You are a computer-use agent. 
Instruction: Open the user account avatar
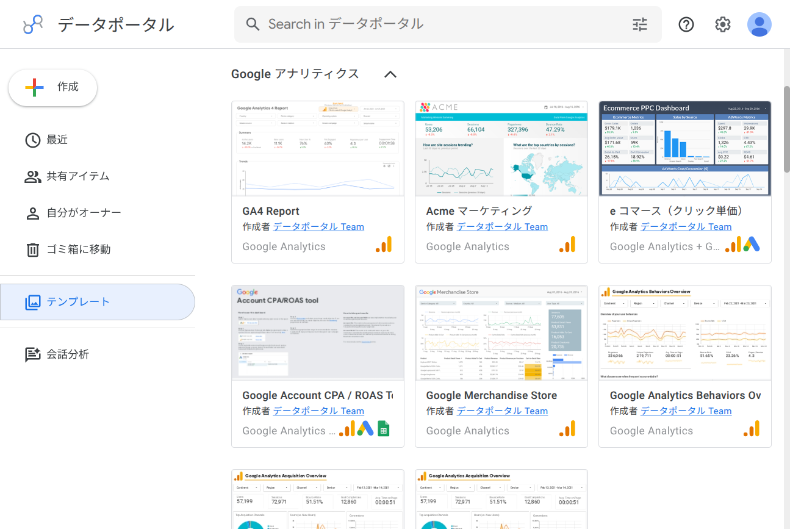click(x=759, y=24)
